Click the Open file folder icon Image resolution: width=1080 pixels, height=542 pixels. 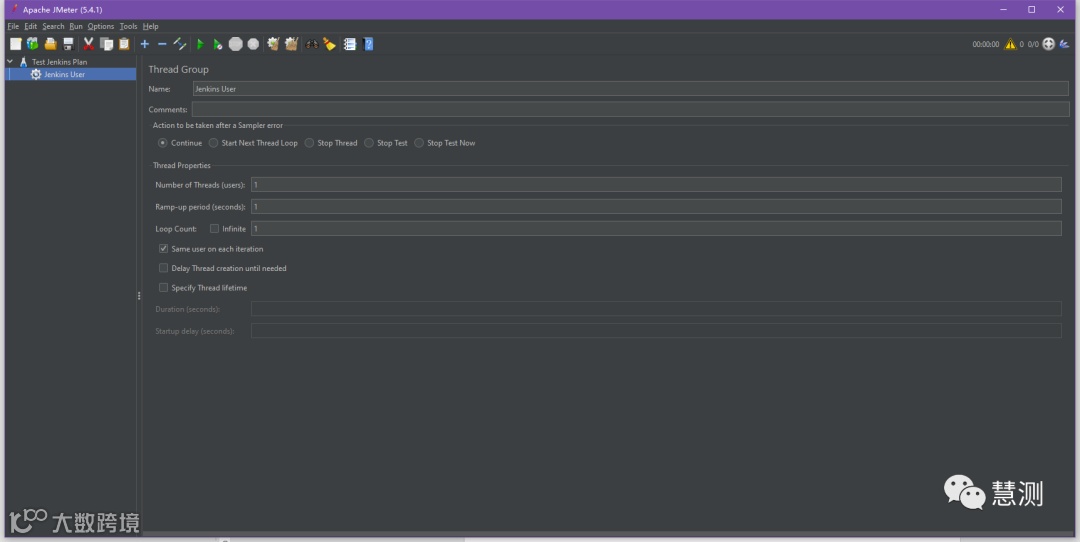[x=50, y=44]
